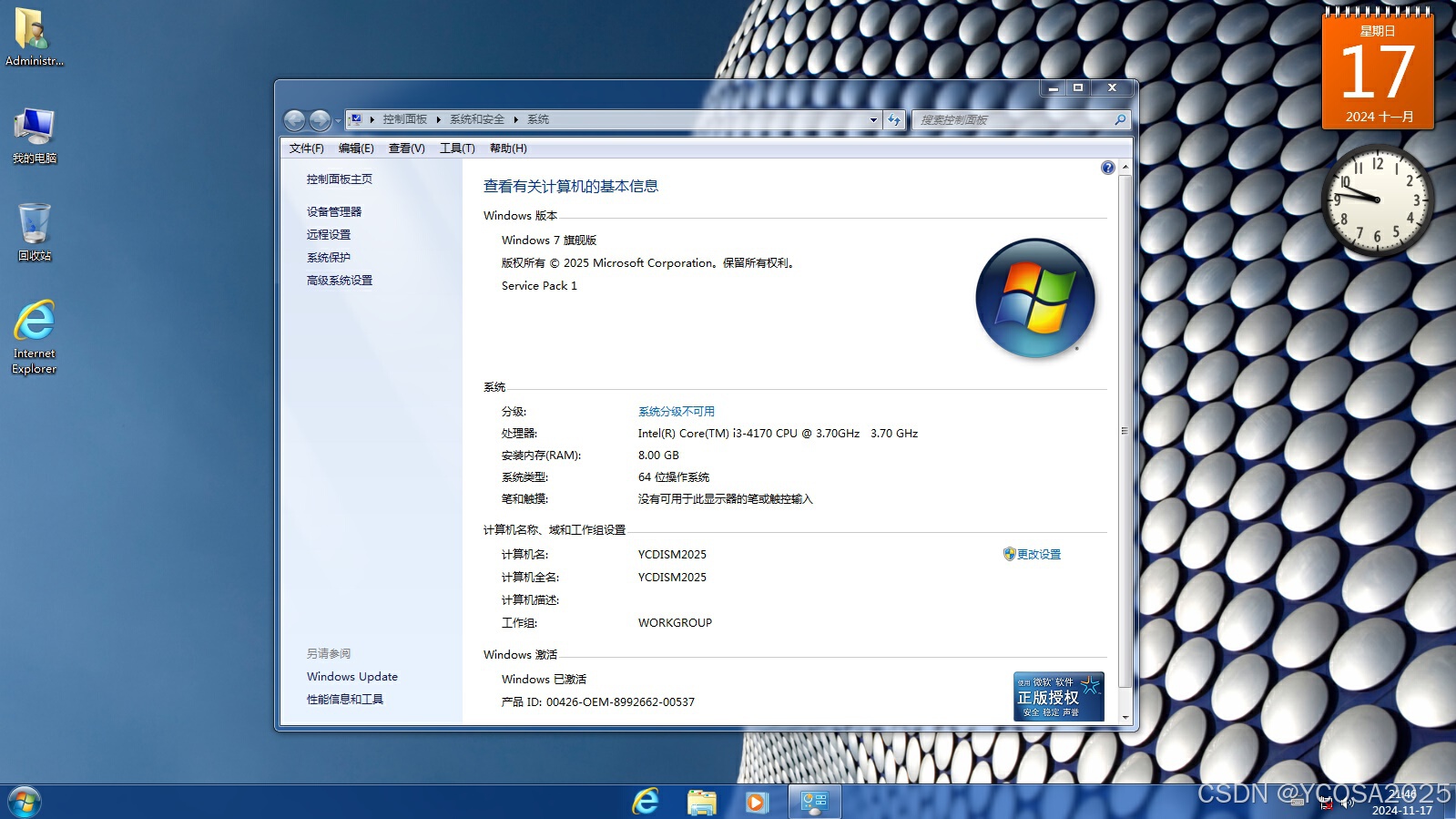Open the 帮助(H) menu
The width and height of the screenshot is (1456, 819).
508,148
